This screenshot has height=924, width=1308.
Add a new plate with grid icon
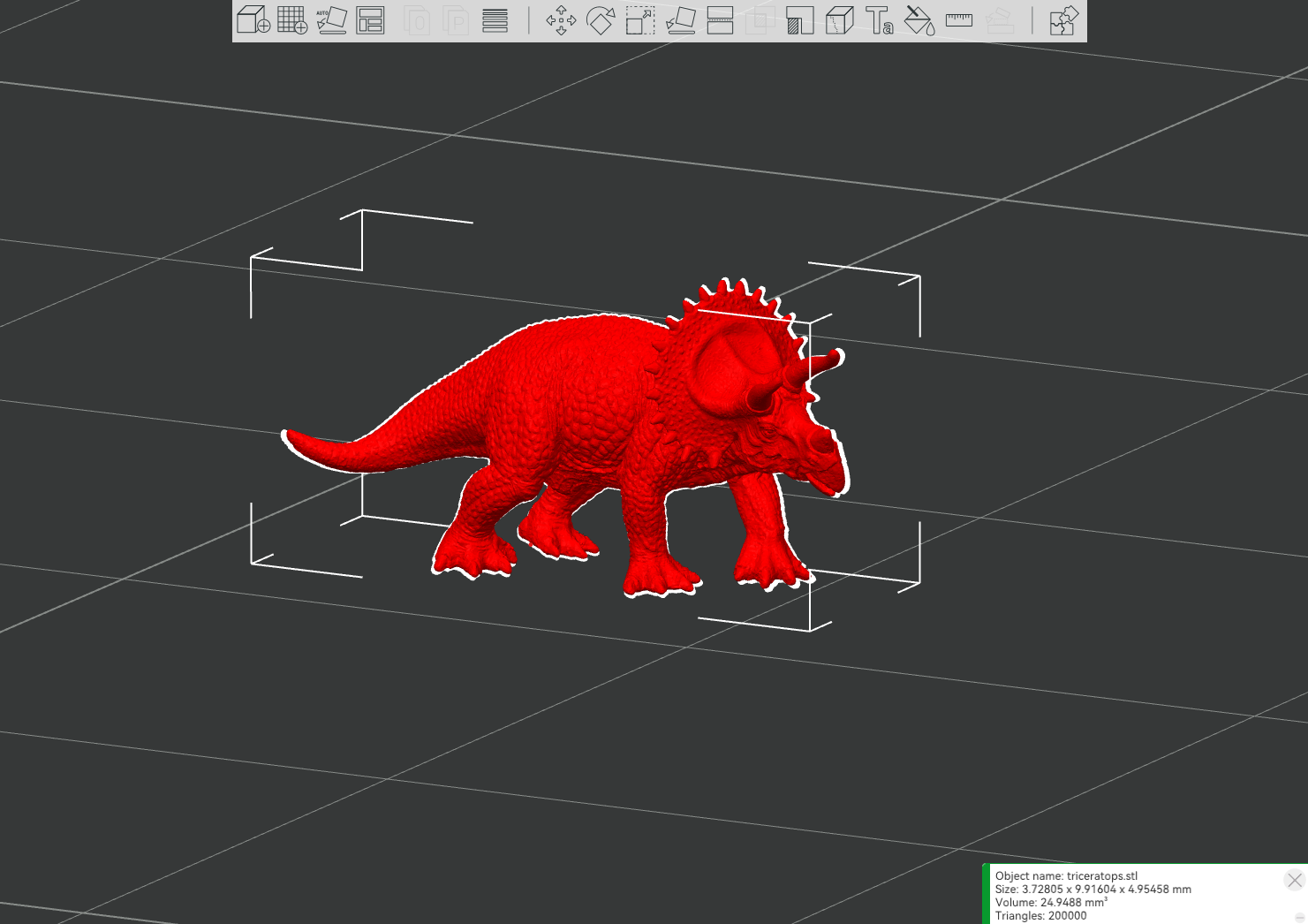pos(292,20)
